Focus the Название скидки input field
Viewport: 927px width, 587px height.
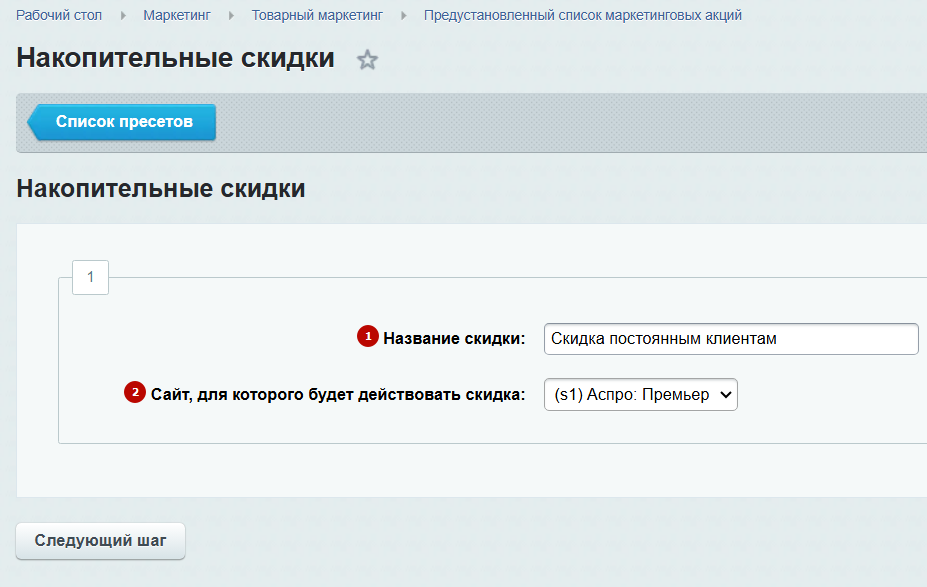[731, 339]
